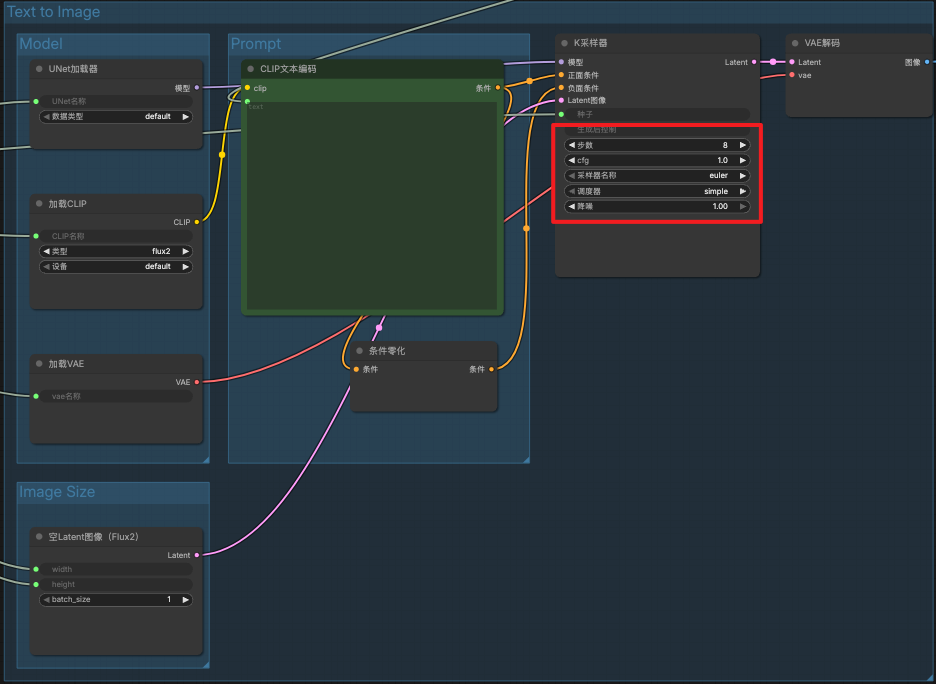Collapse the VAE解码 node using its title dot

795,43
